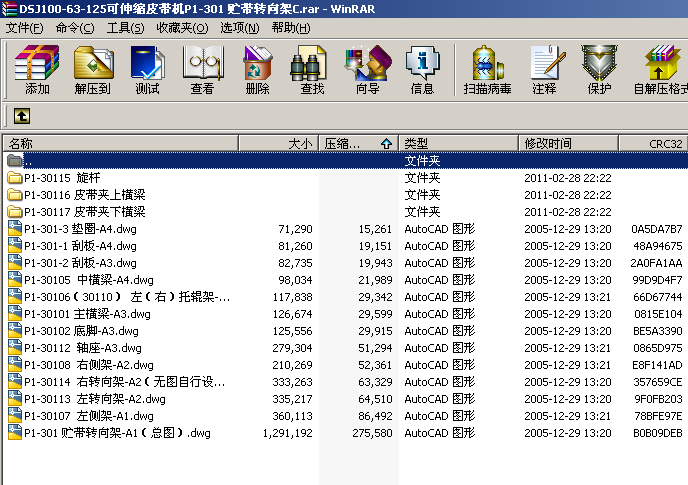Click the 扫描病毒 (Virus Scan) icon
The image size is (688, 485).
click(x=487, y=70)
